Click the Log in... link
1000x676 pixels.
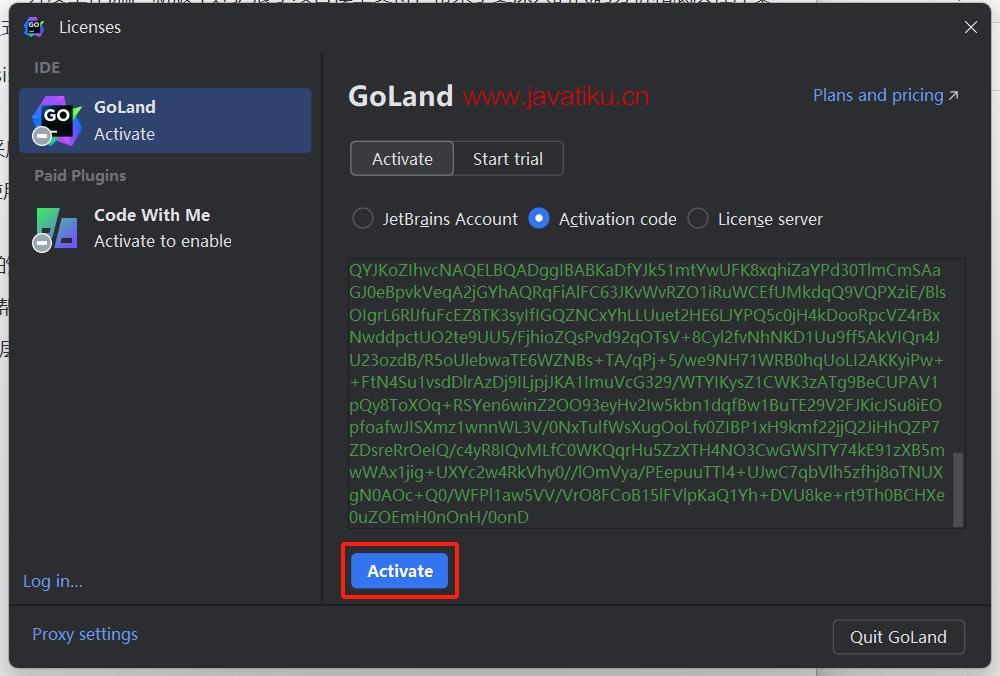(x=53, y=581)
